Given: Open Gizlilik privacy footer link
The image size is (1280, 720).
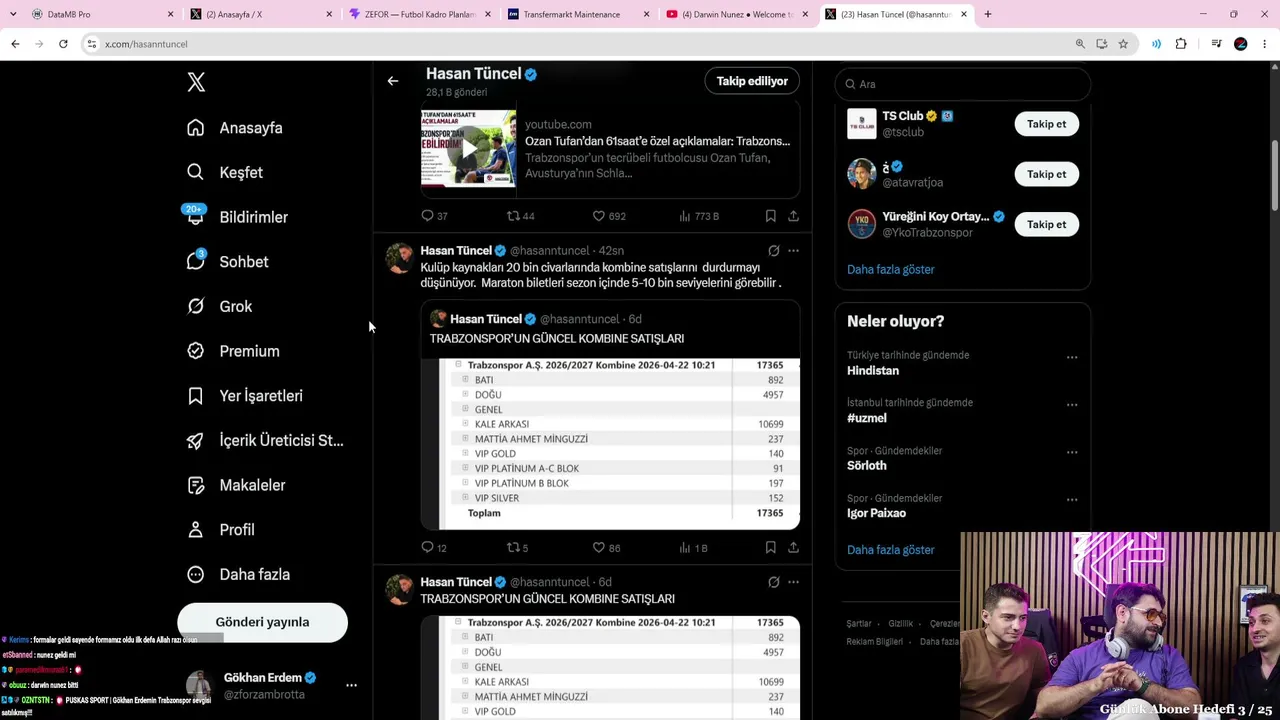Looking at the screenshot, I should point(901,624).
